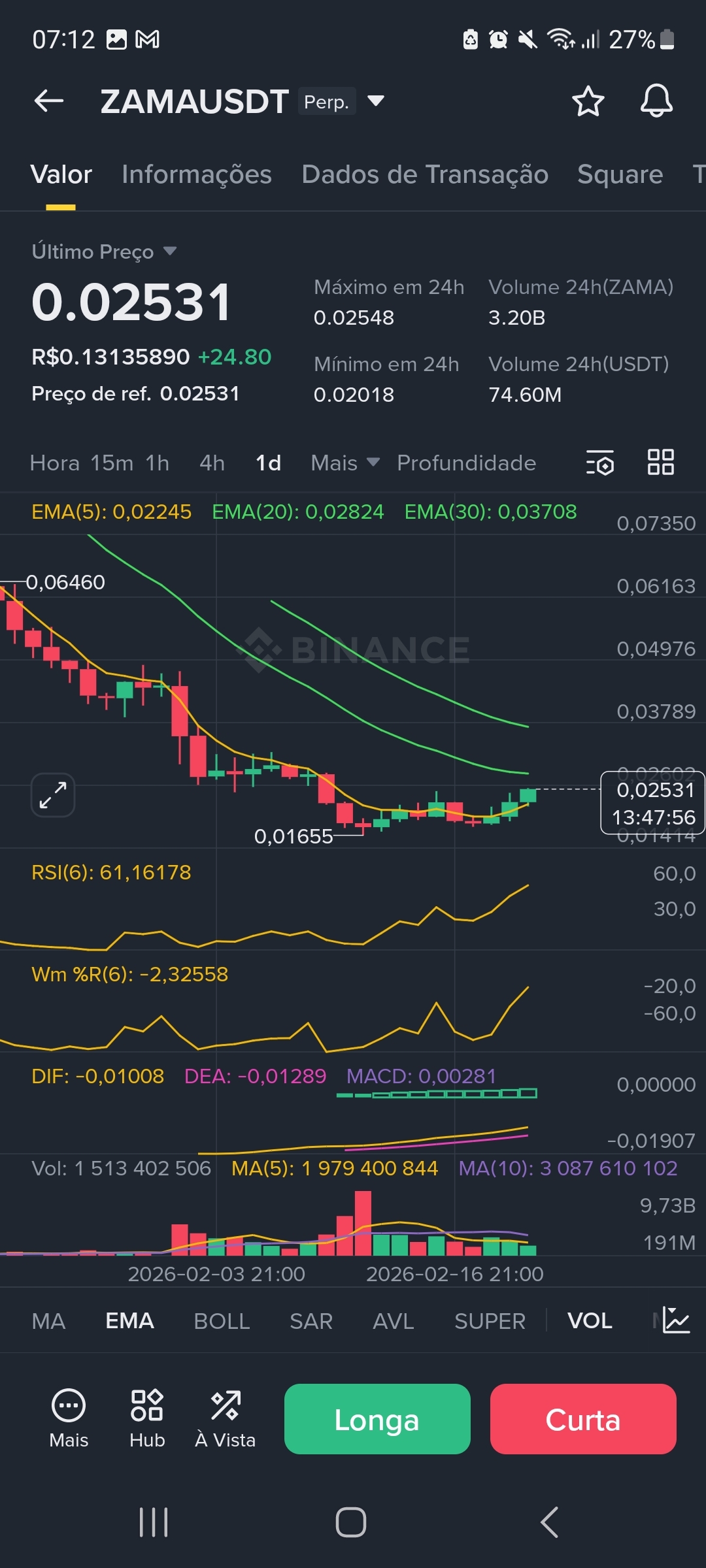
Task: Tap the 0,01655 low marker on chart
Action: (x=294, y=836)
